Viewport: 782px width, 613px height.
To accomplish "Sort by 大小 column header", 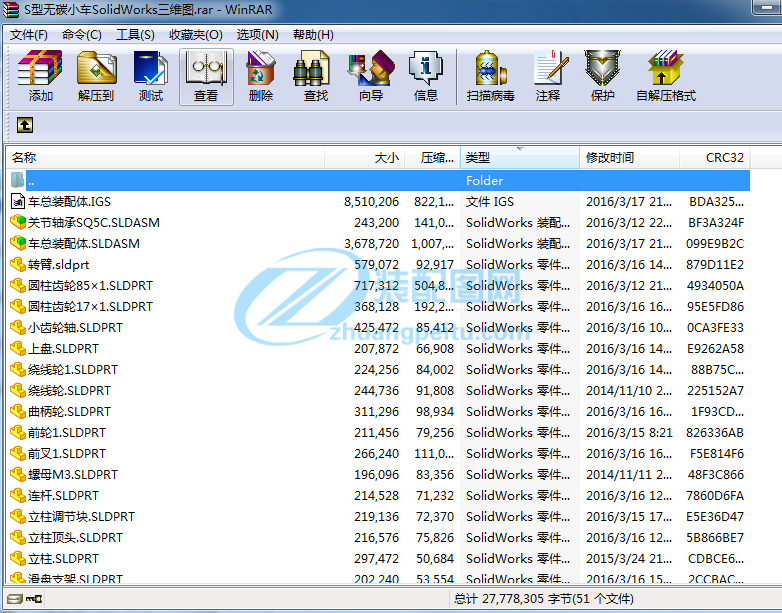I will pos(365,158).
